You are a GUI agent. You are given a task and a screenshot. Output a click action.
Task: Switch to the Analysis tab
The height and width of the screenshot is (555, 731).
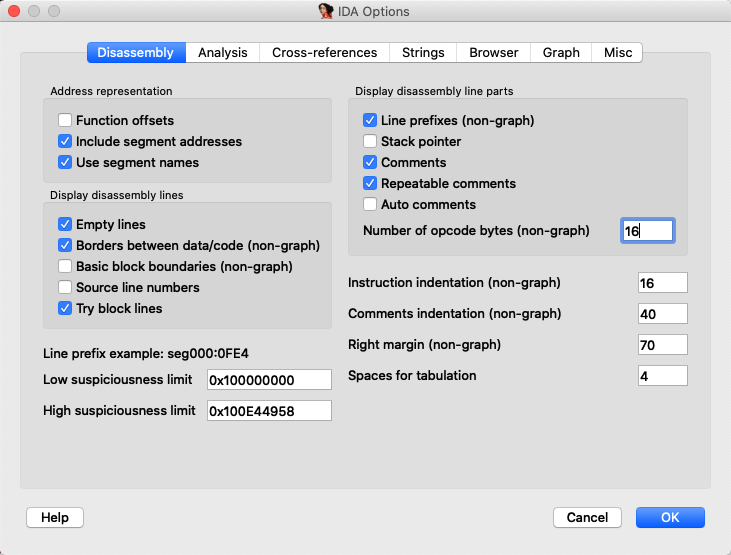pos(222,52)
